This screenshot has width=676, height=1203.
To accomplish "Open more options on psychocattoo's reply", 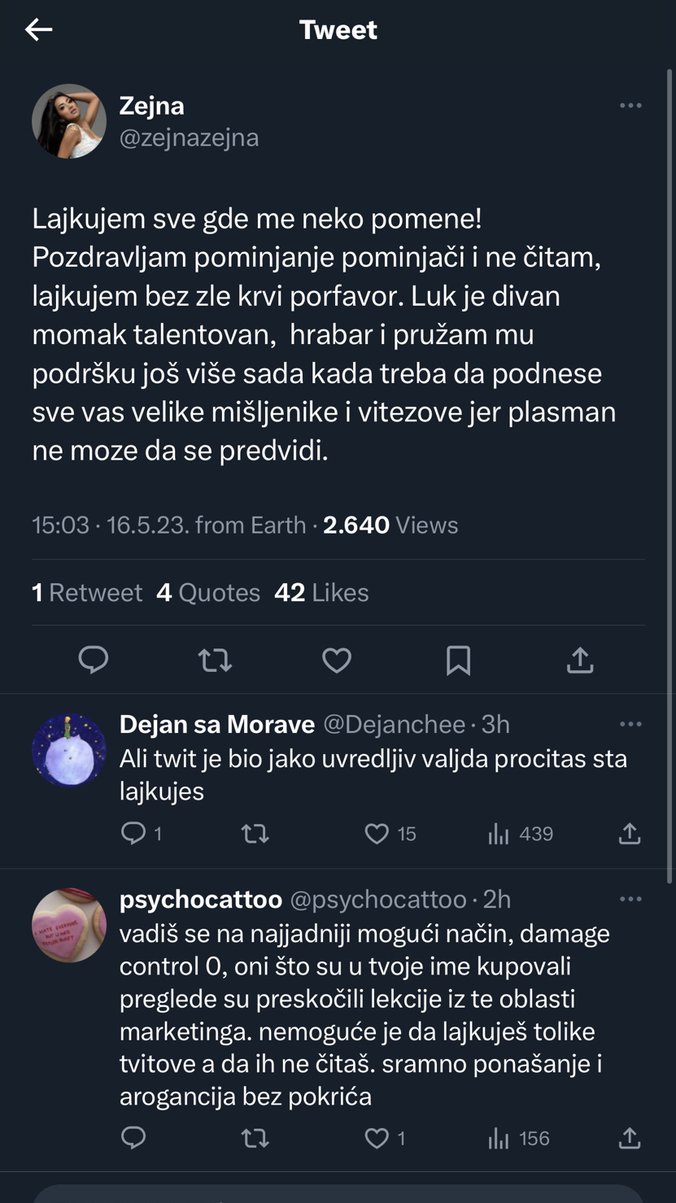I will (630, 900).
